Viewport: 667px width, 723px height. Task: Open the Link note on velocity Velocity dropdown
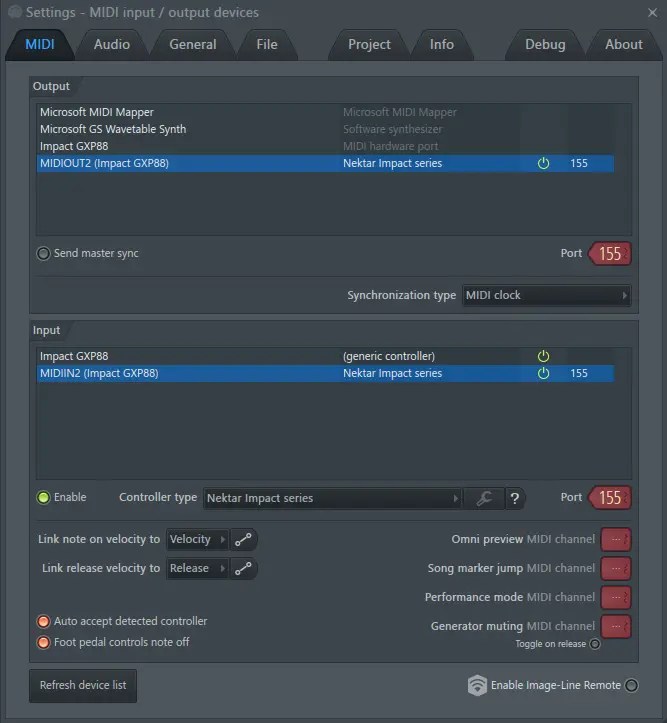197,539
